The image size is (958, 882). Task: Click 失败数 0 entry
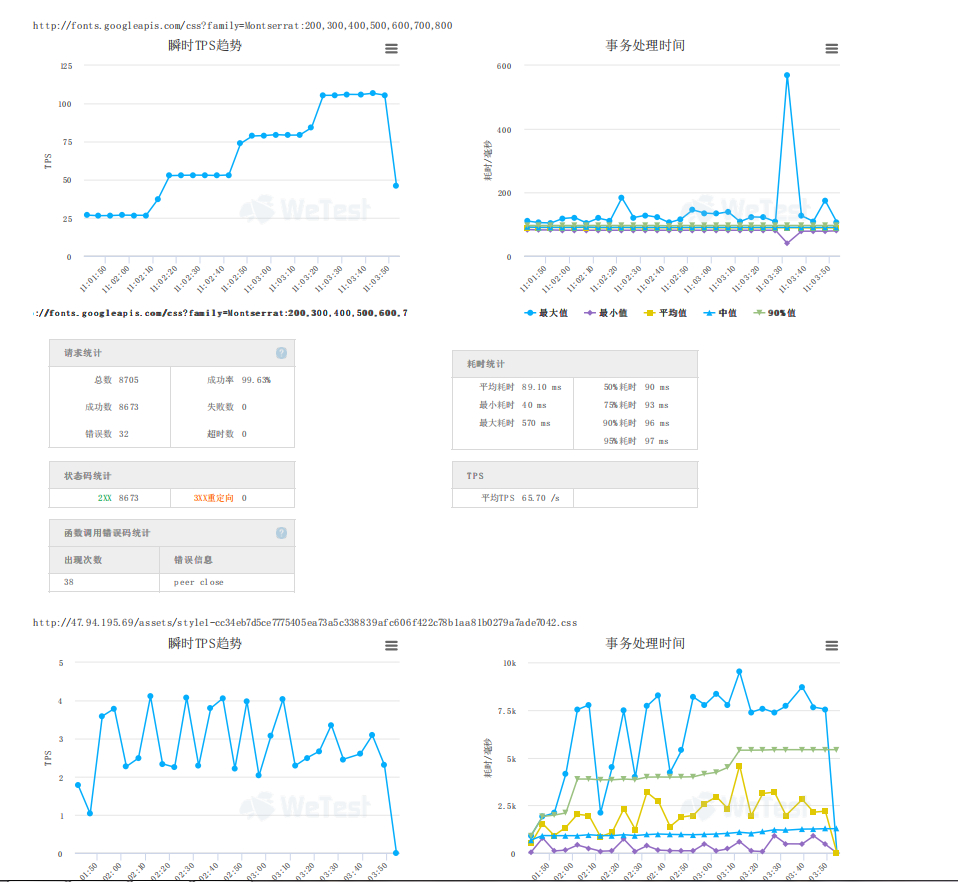[227, 407]
